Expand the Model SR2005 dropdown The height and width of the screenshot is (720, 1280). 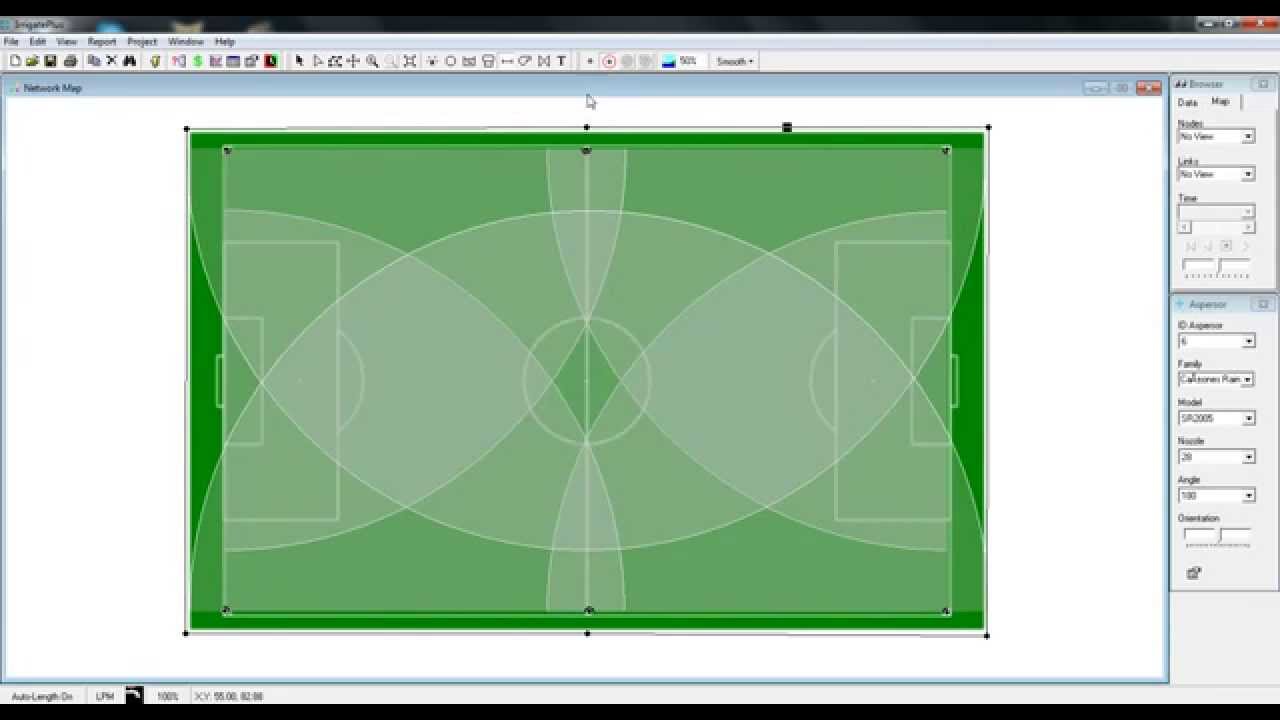pyautogui.click(x=1248, y=418)
